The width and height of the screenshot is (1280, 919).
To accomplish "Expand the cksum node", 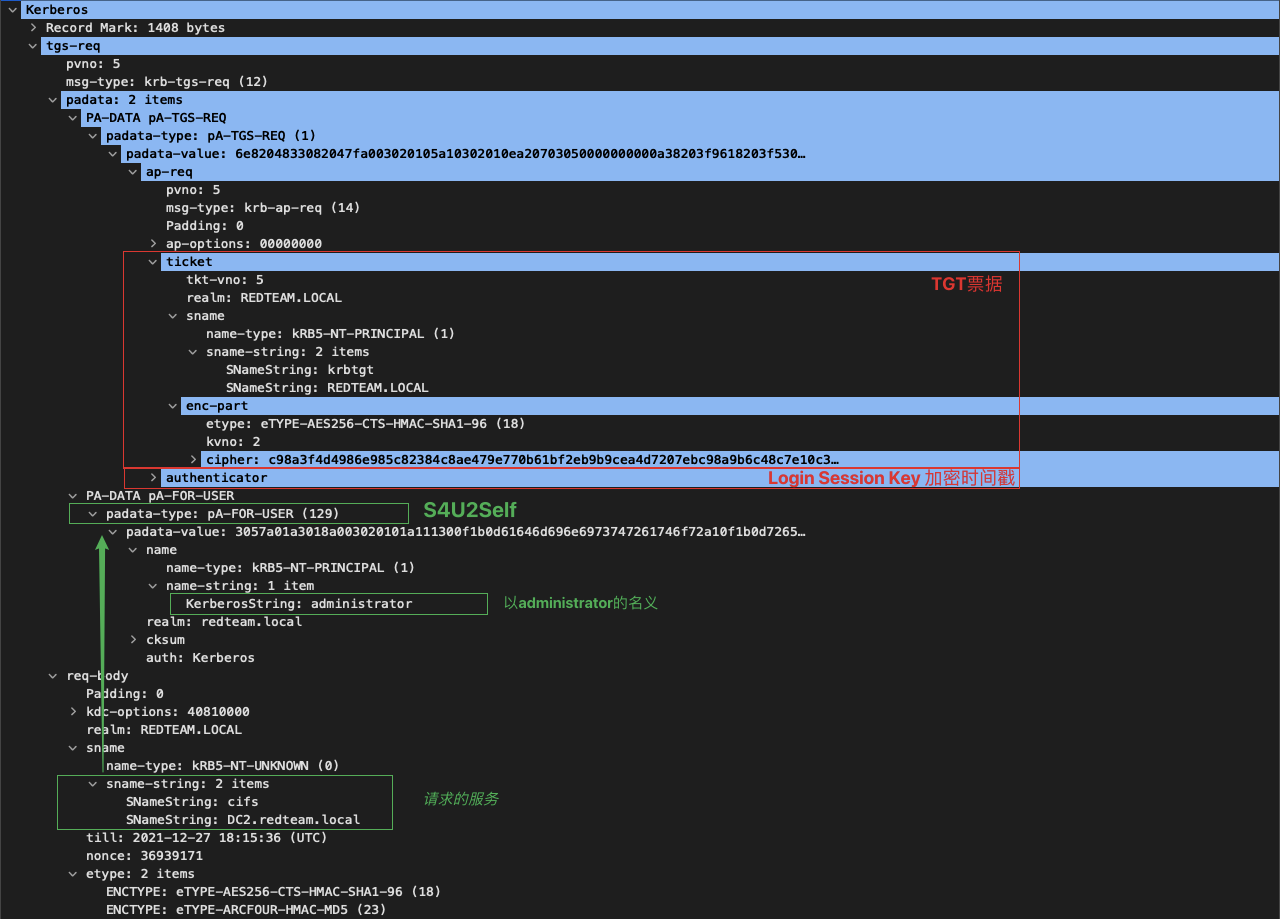I will pyautogui.click(x=133, y=640).
